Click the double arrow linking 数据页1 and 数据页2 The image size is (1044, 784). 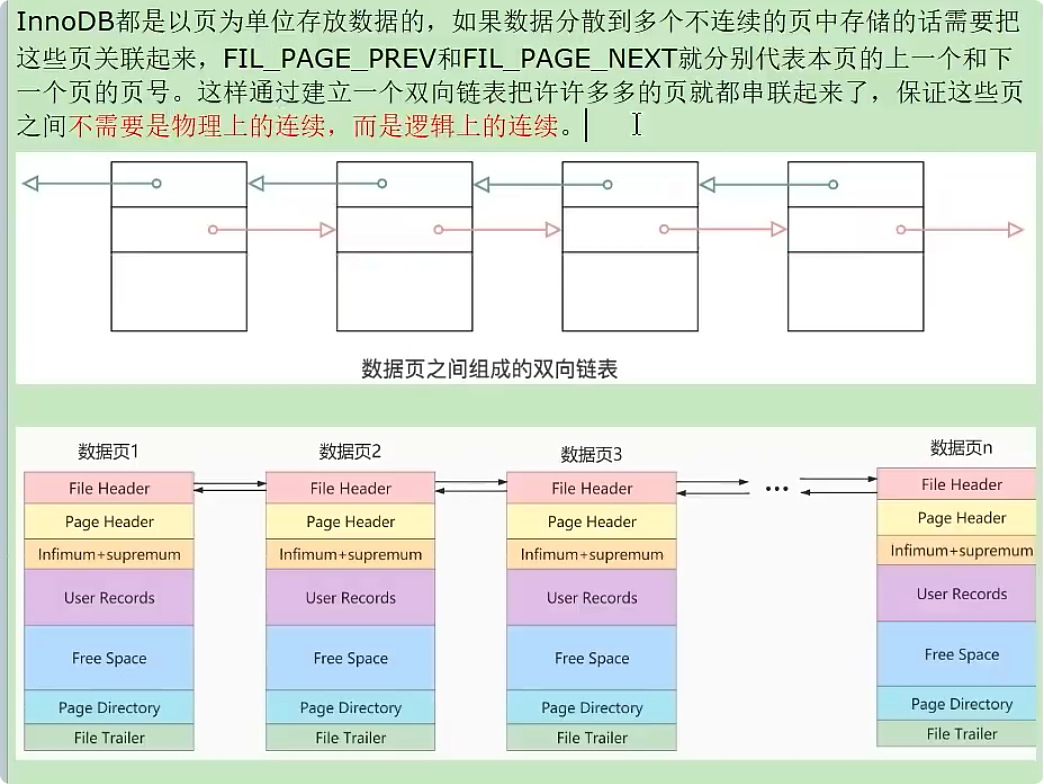click(x=230, y=488)
